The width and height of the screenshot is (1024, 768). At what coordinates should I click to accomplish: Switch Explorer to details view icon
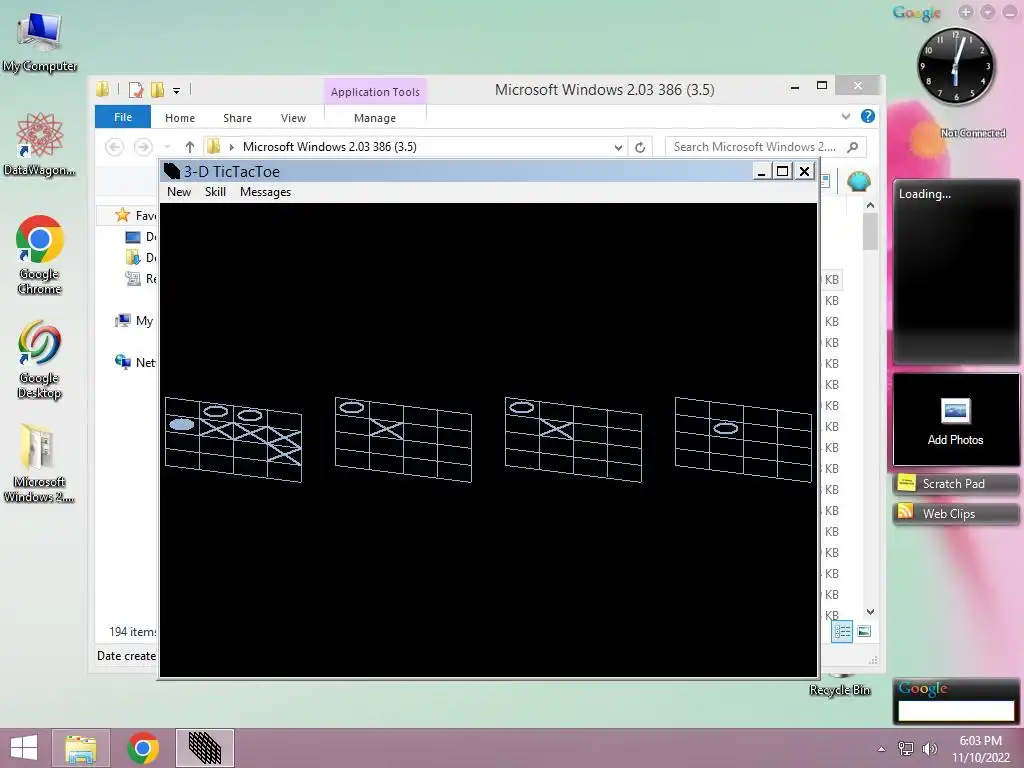coord(842,631)
